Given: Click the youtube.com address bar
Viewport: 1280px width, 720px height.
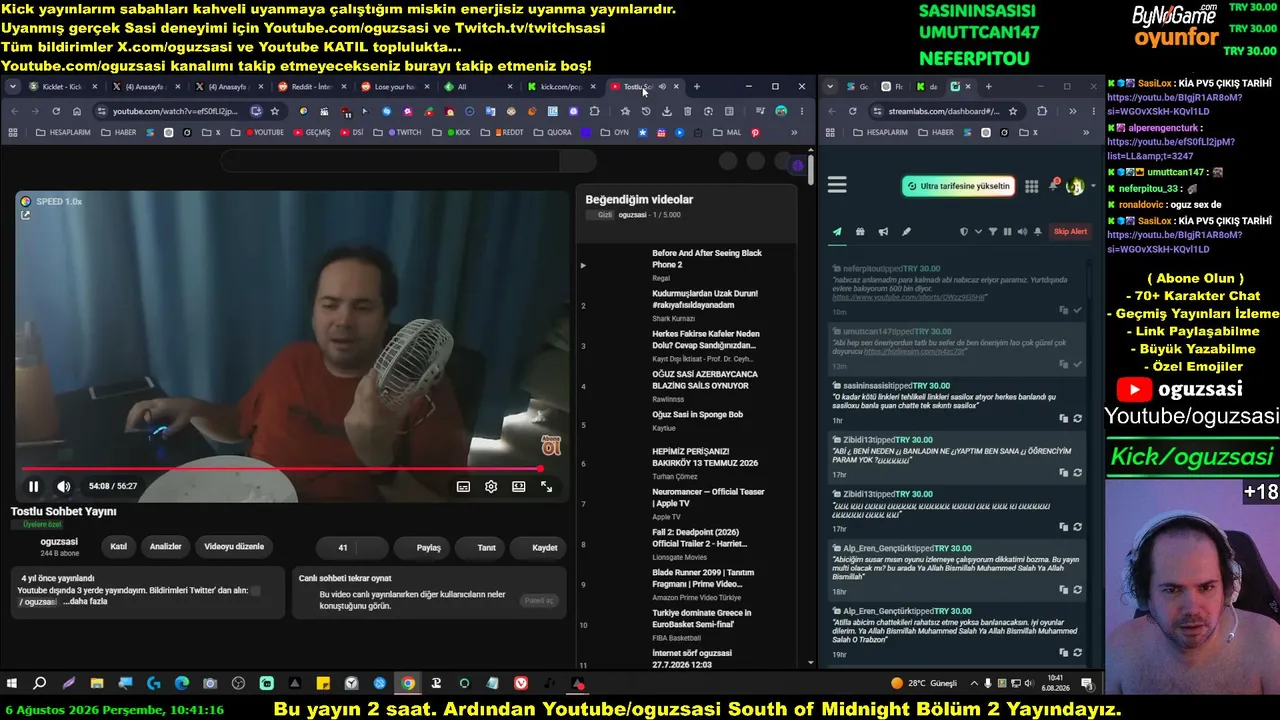Looking at the screenshot, I should 175,111.
